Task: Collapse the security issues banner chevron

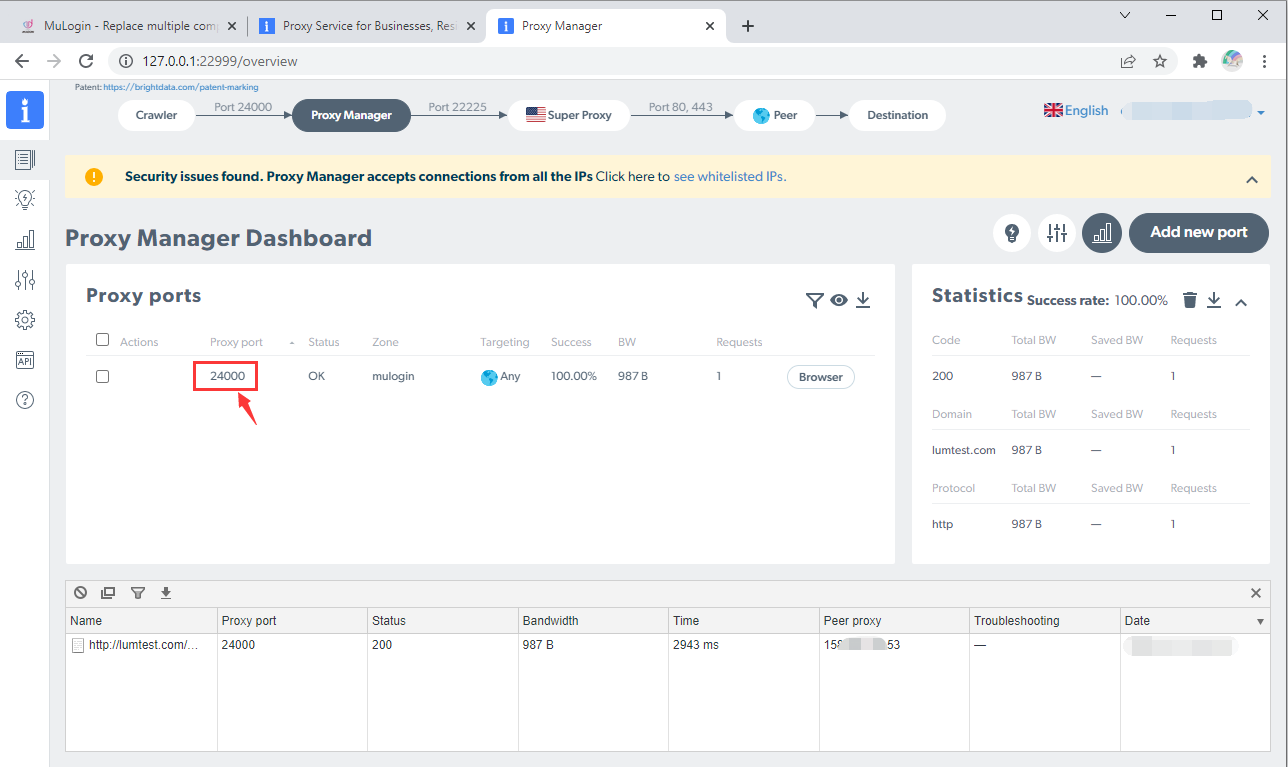Action: point(1252,180)
